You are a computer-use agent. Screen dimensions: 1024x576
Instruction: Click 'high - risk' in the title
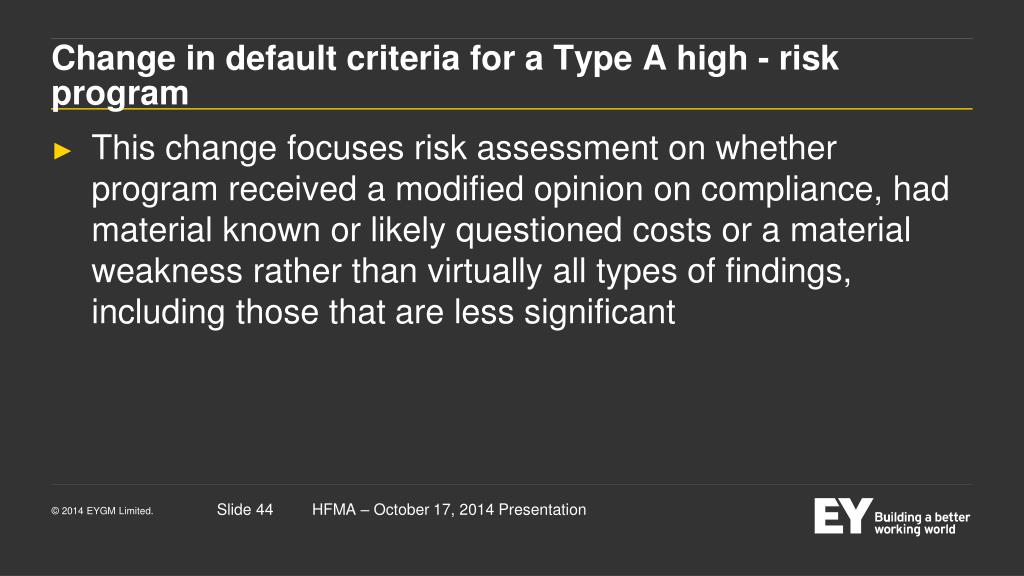pyautogui.click(x=758, y=59)
